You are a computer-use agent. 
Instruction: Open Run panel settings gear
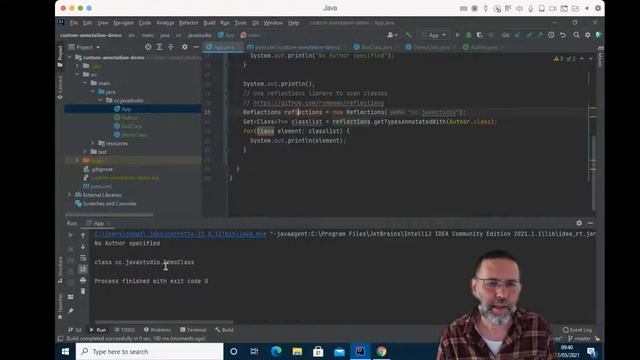[579, 223]
